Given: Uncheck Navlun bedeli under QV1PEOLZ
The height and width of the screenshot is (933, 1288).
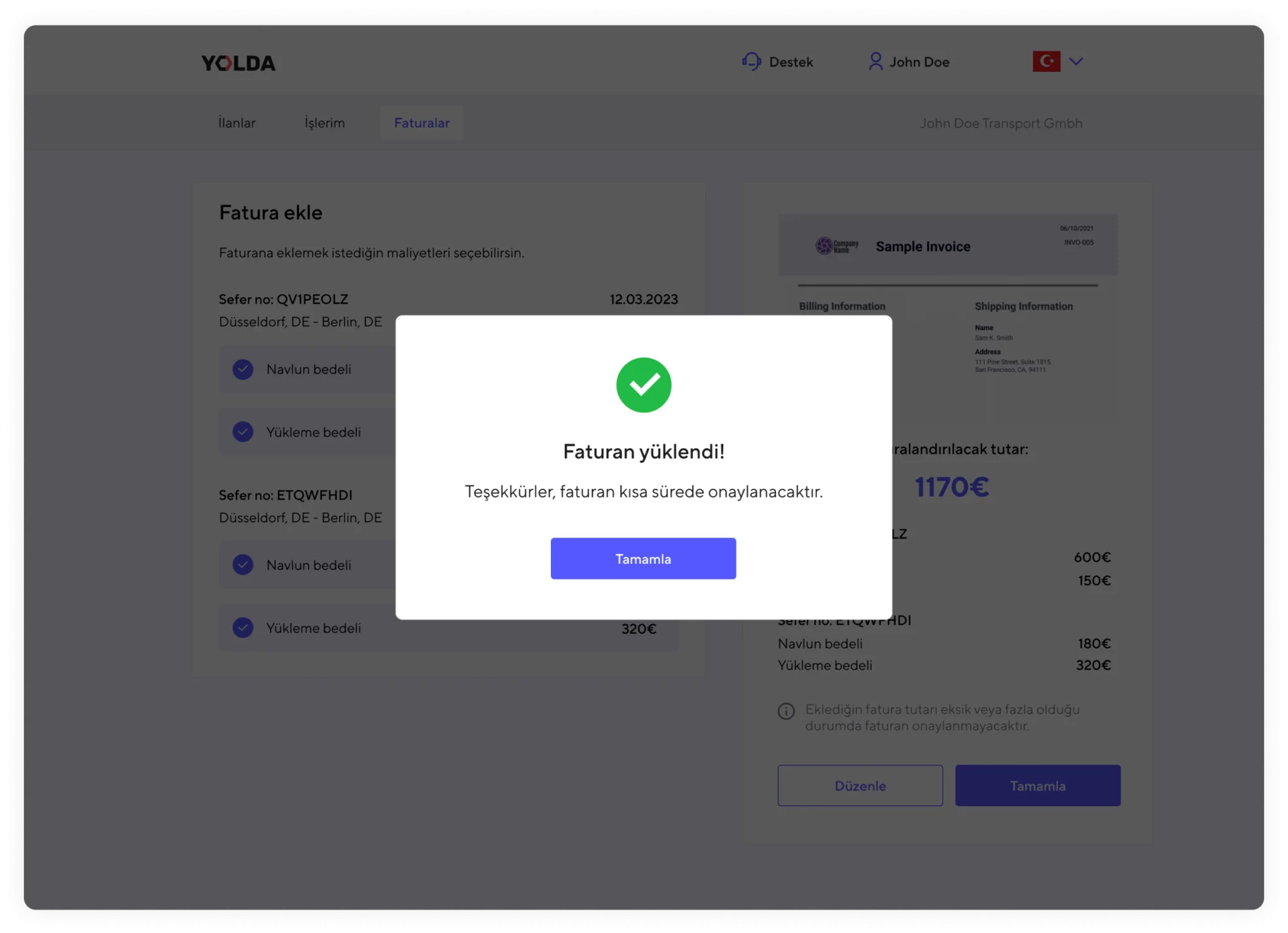Looking at the screenshot, I should 243,369.
